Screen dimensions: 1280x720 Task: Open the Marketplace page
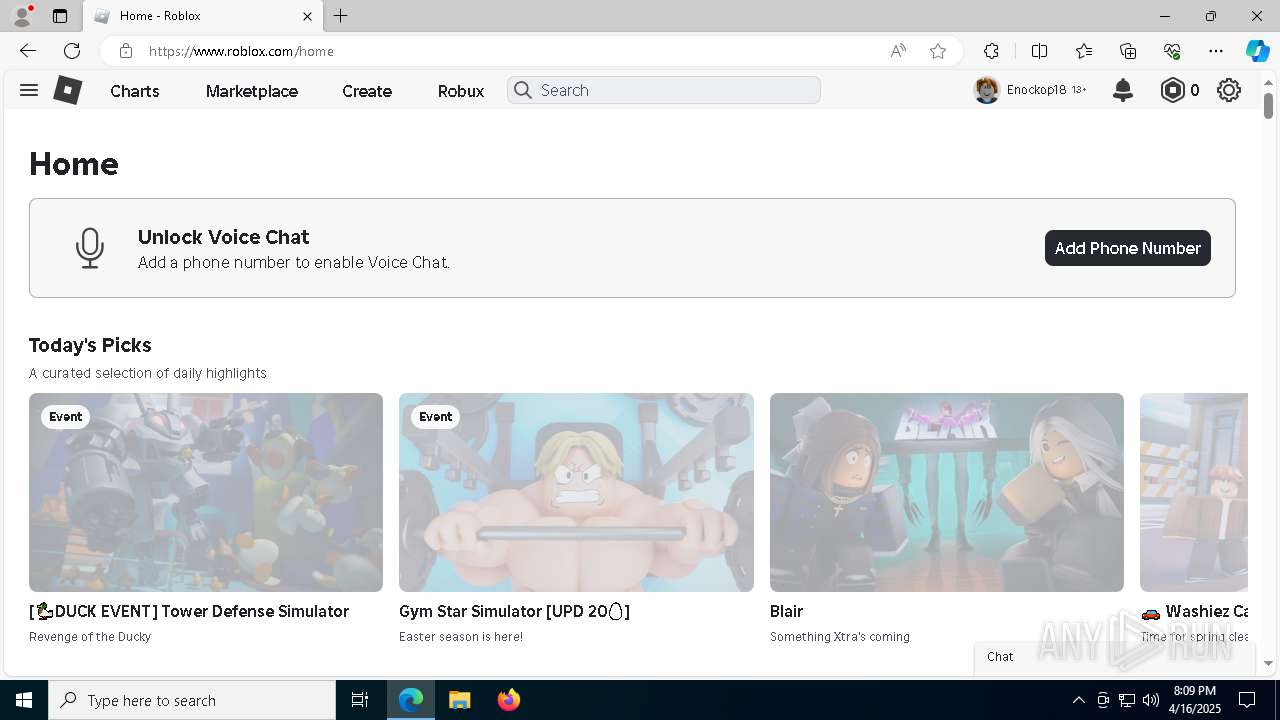(252, 91)
